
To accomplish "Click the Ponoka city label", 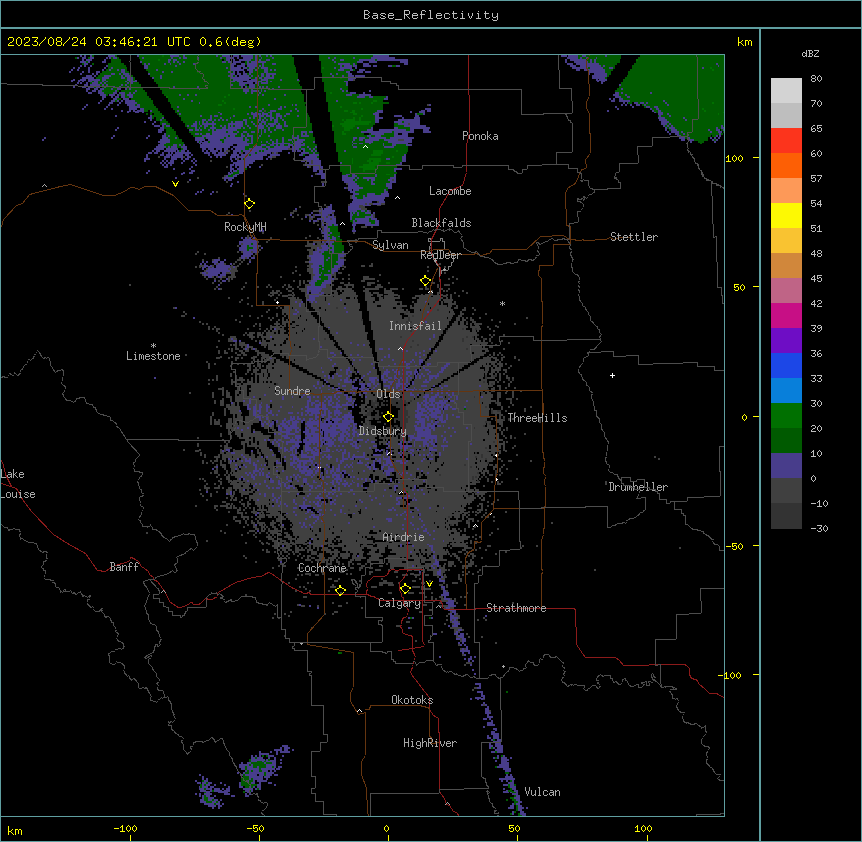I will (480, 136).
